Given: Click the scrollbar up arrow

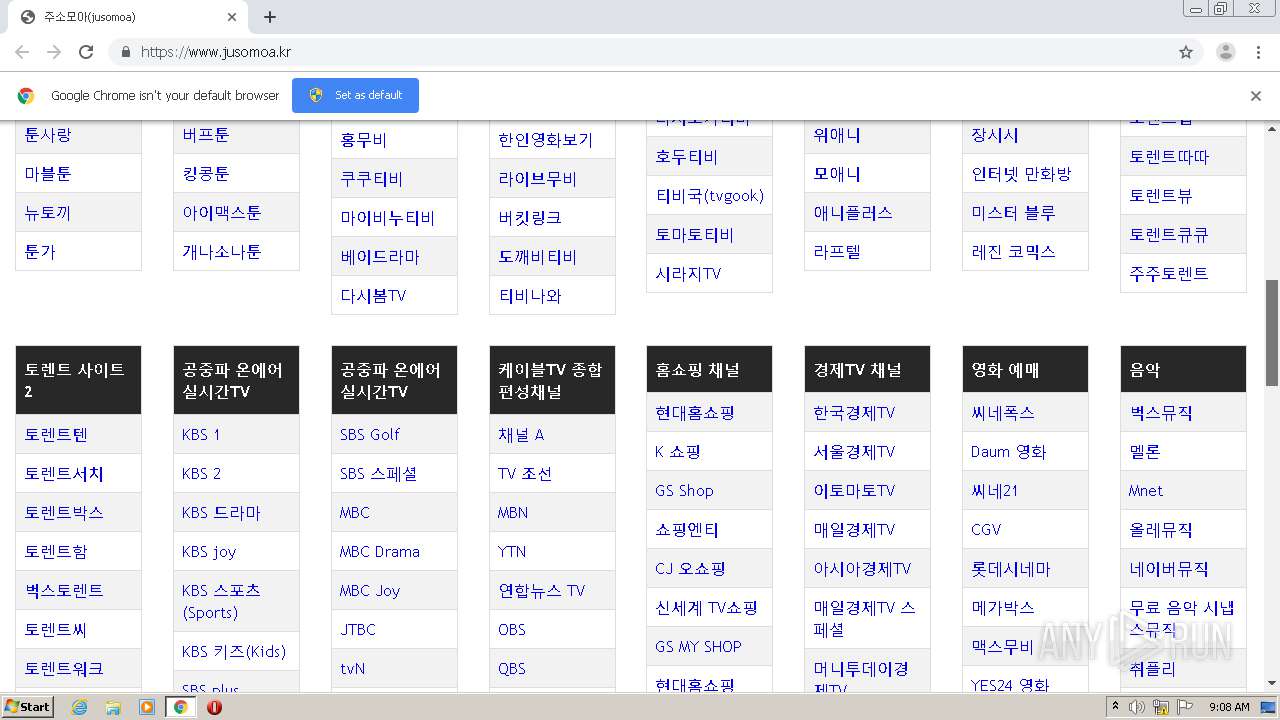Looking at the screenshot, I should pos(1272,128).
